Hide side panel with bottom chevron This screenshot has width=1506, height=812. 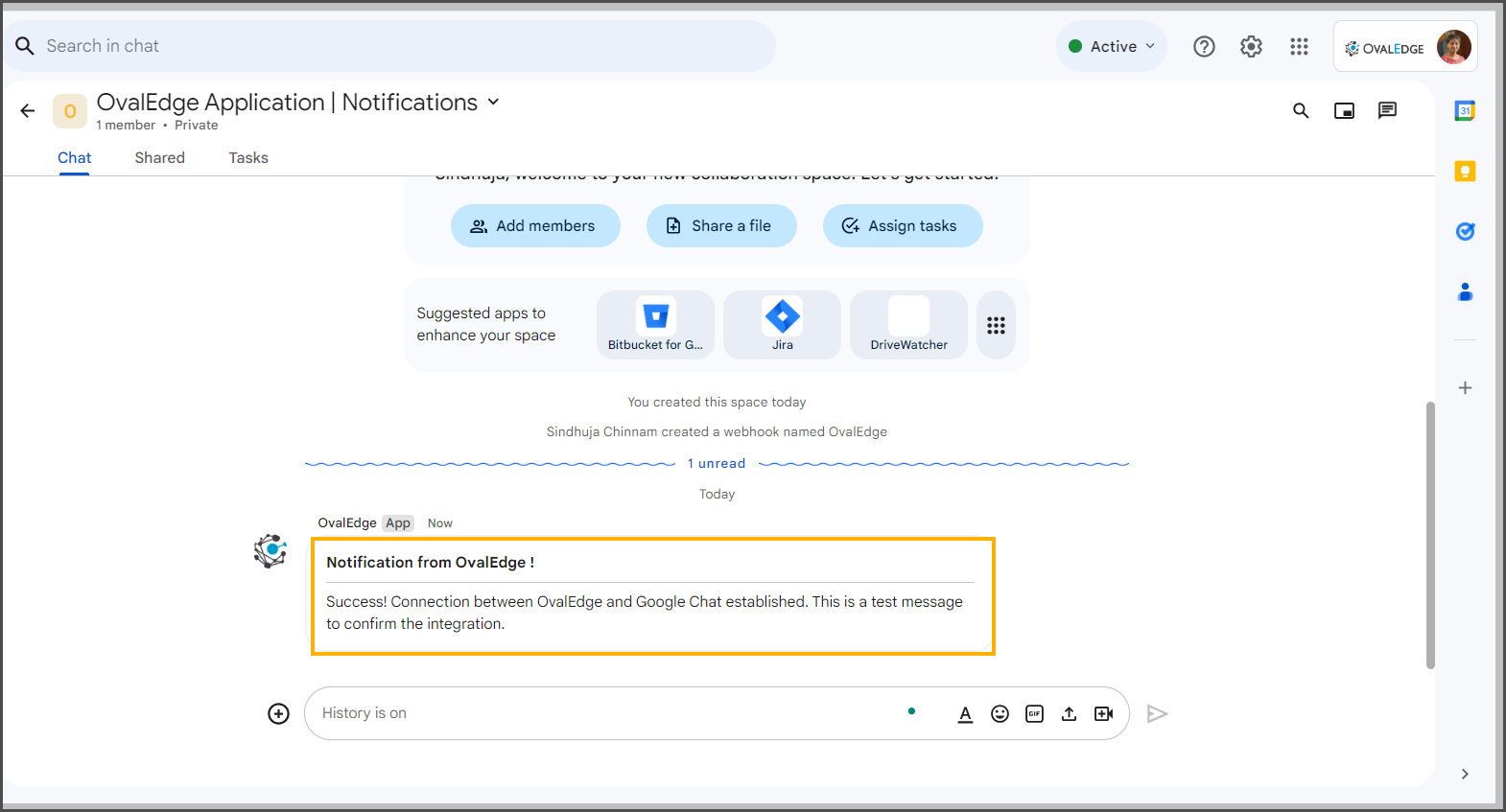tap(1465, 774)
